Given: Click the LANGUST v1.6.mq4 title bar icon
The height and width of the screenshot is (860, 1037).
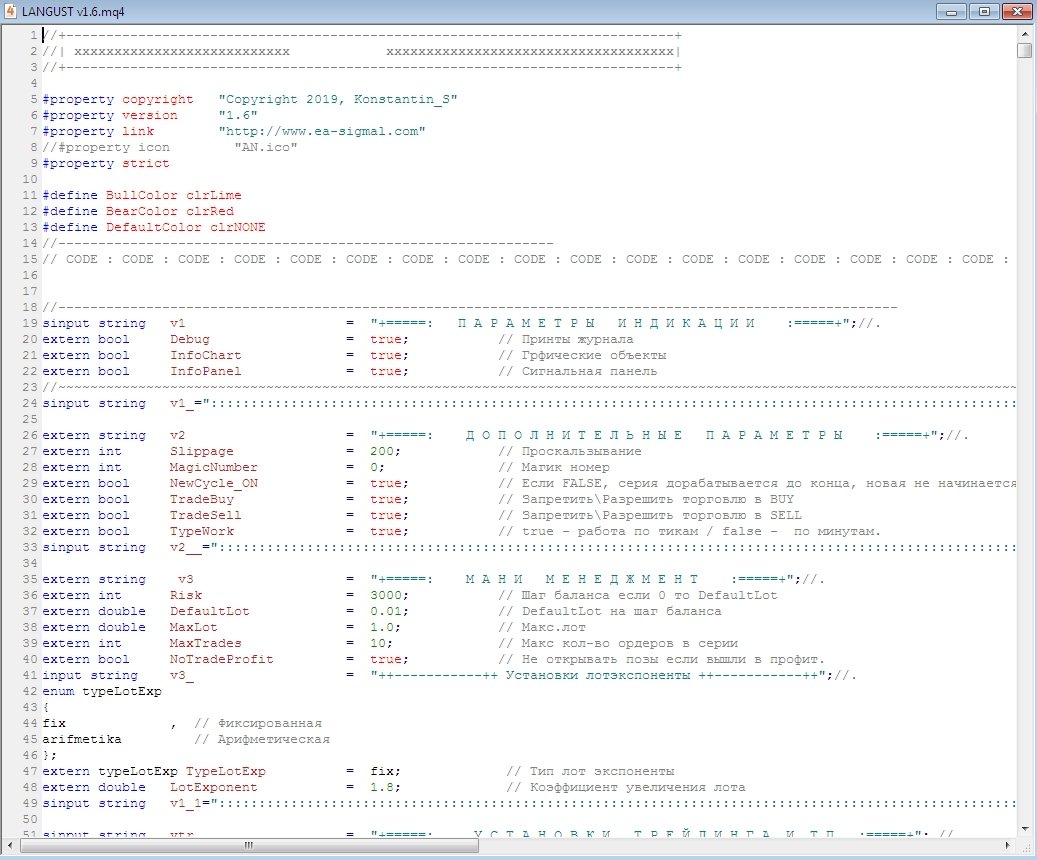Looking at the screenshot, I should [x=11, y=12].
